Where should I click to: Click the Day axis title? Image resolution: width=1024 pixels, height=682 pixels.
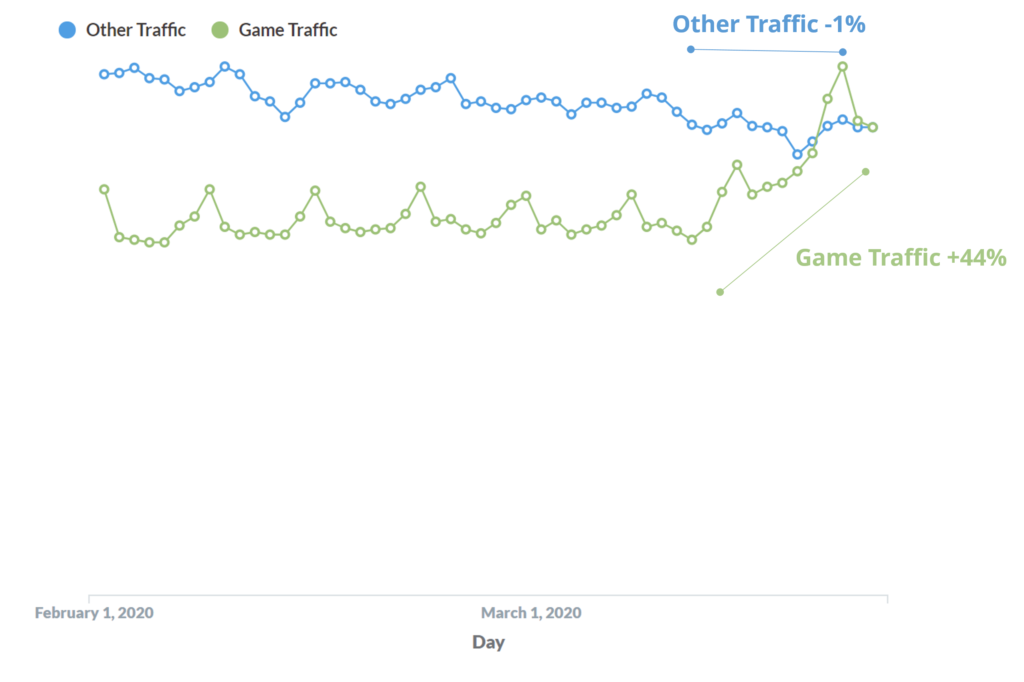tap(488, 642)
